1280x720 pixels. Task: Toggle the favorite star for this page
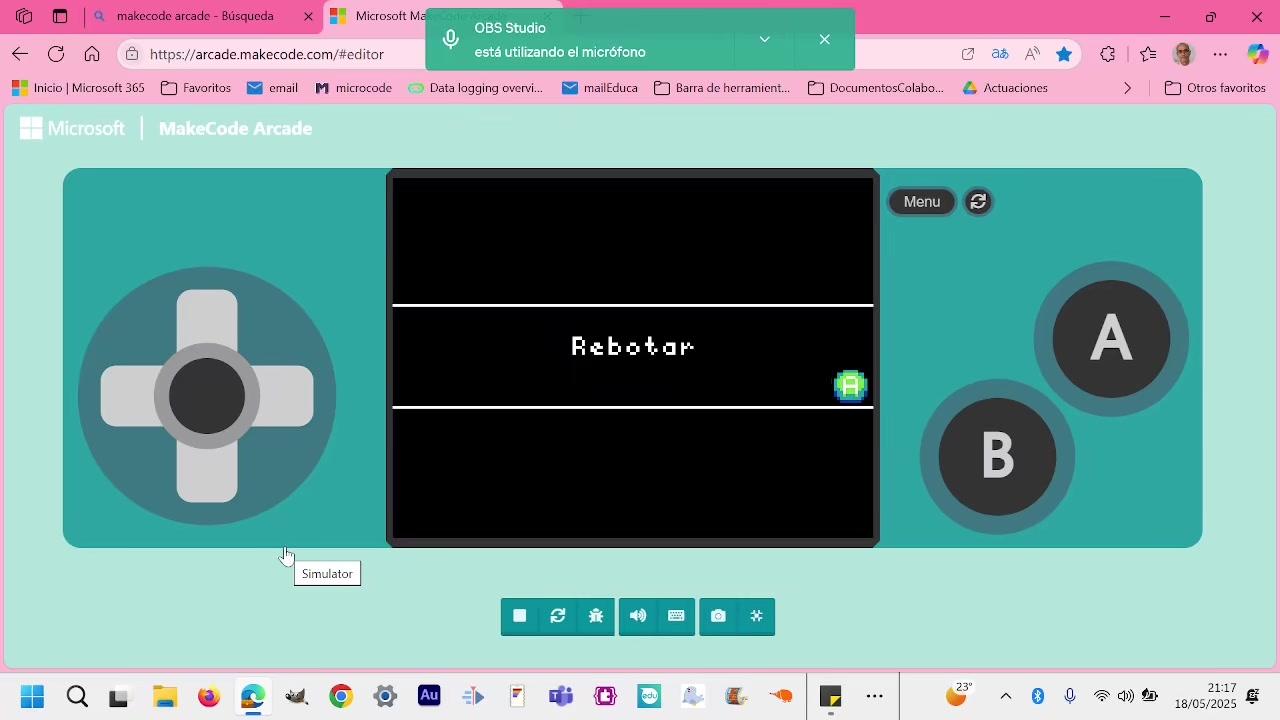(x=1064, y=54)
